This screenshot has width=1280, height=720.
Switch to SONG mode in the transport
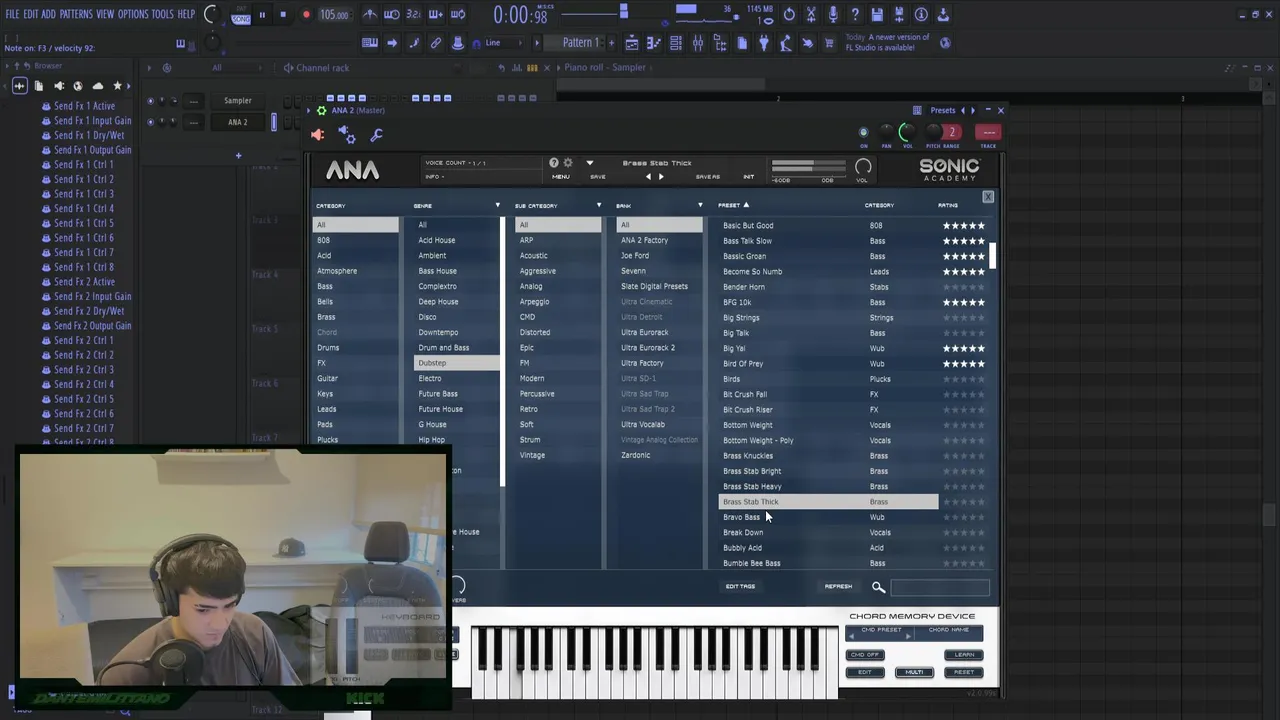coord(241,19)
